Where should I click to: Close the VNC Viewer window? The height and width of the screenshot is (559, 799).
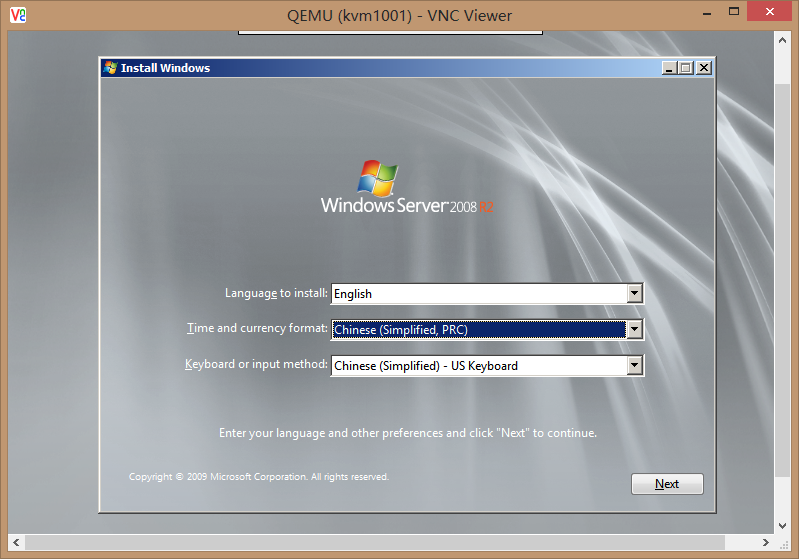(x=769, y=11)
